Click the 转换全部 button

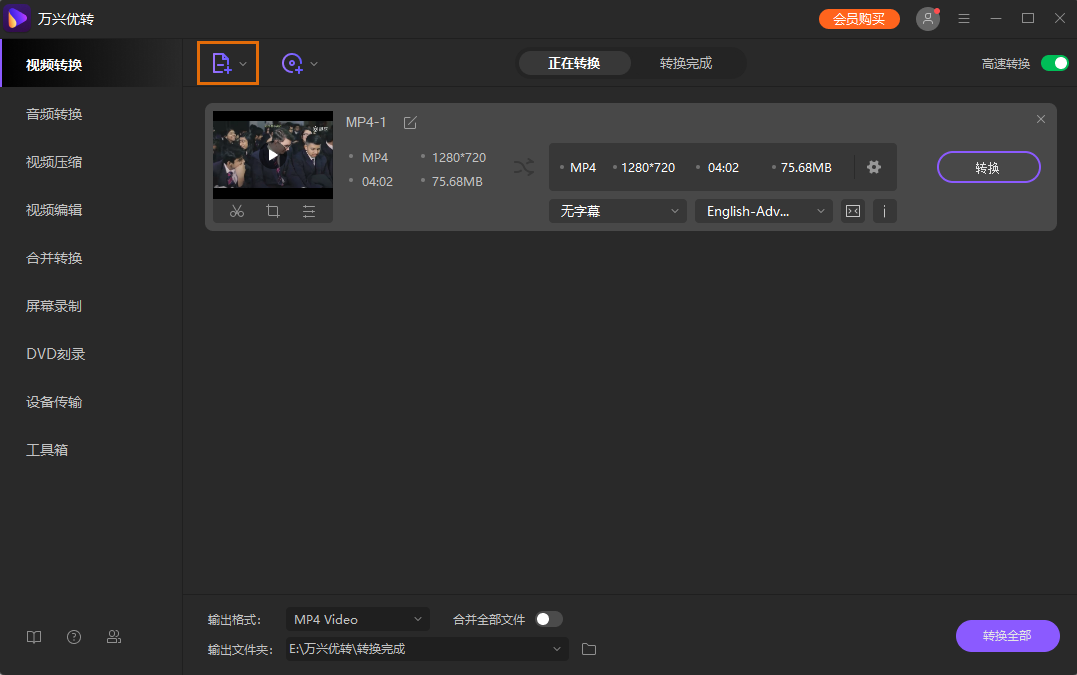coord(1007,636)
